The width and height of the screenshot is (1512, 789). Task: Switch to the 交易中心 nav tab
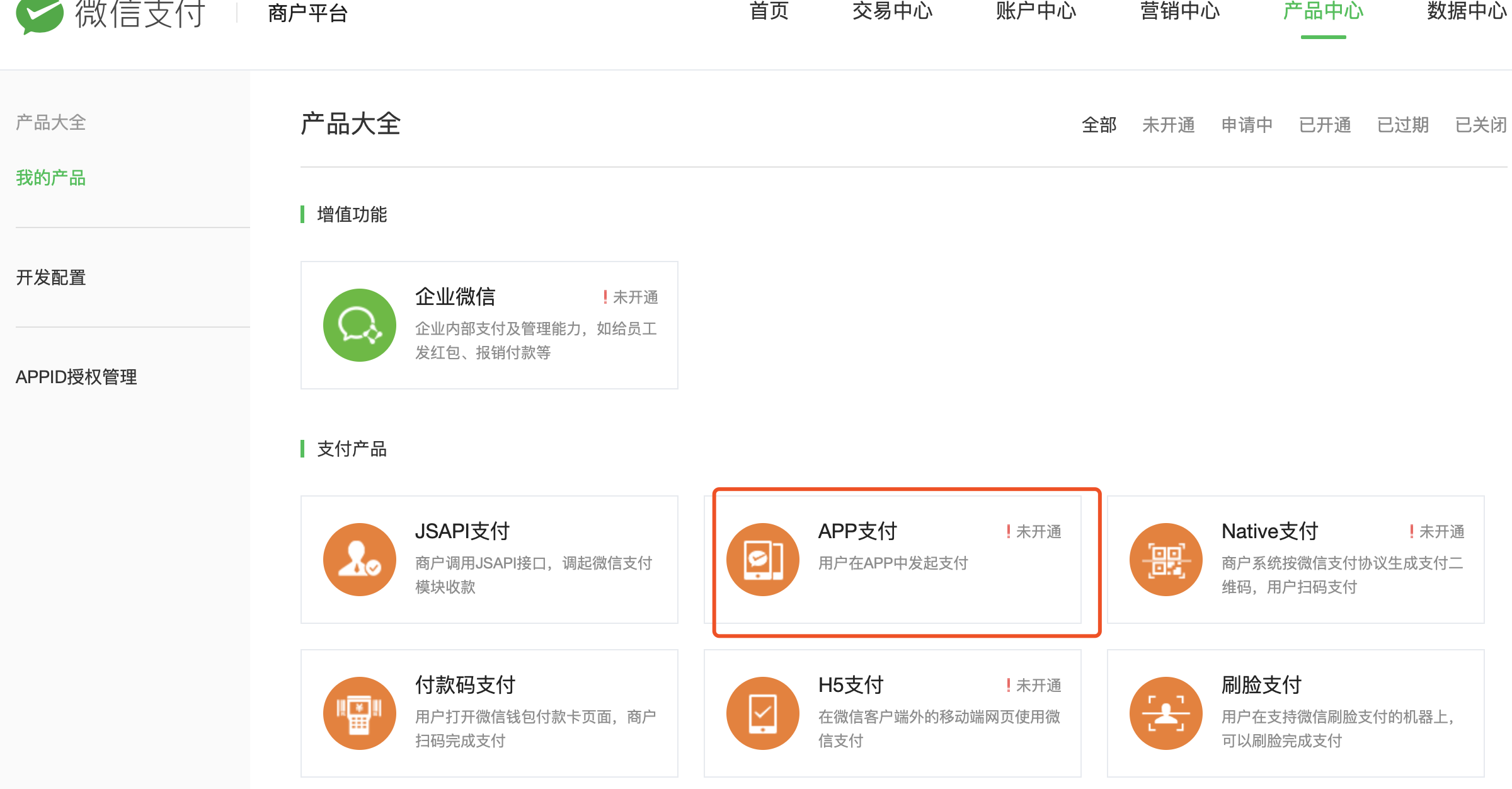tap(892, 11)
